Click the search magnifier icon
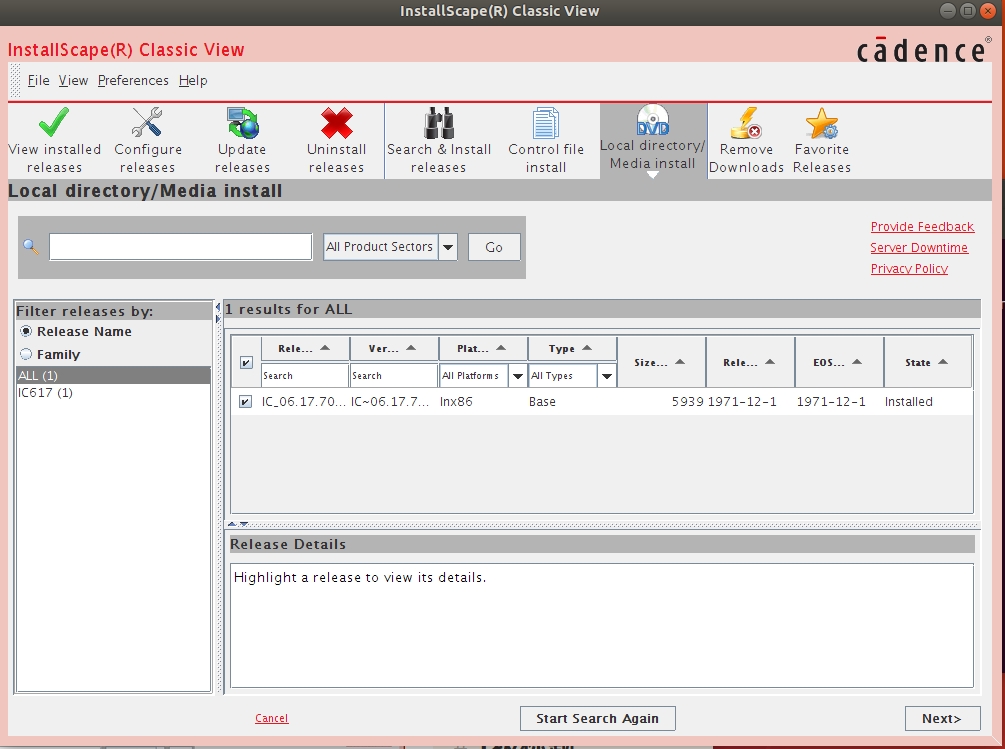Viewport: 1005px width, 749px height. (x=30, y=246)
